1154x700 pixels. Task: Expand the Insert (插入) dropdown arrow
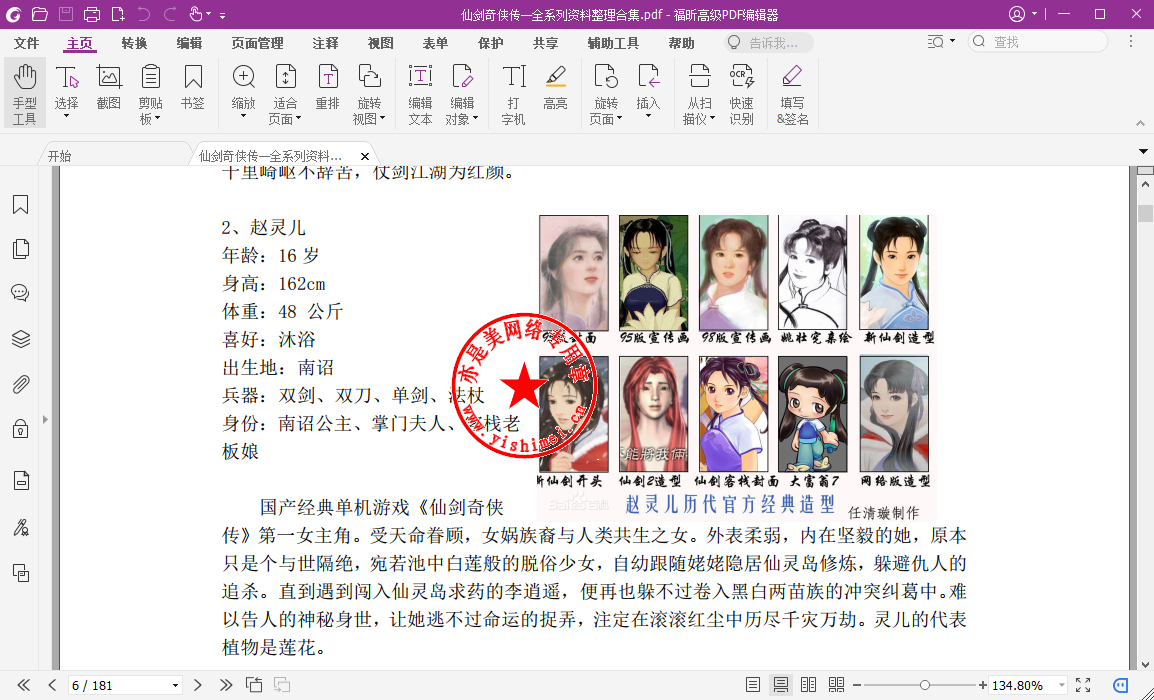(x=648, y=116)
